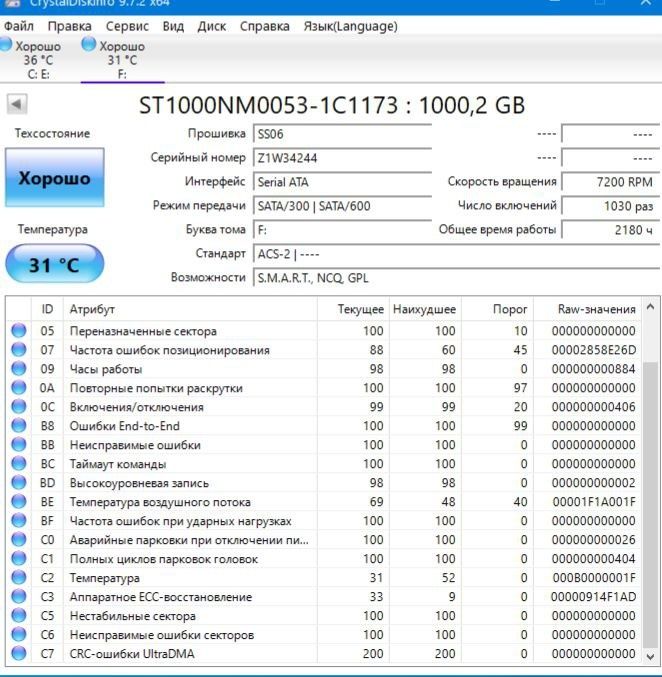The image size is (662, 677).
Task: Click status icon for attribute C3
Action: (19, 596)
